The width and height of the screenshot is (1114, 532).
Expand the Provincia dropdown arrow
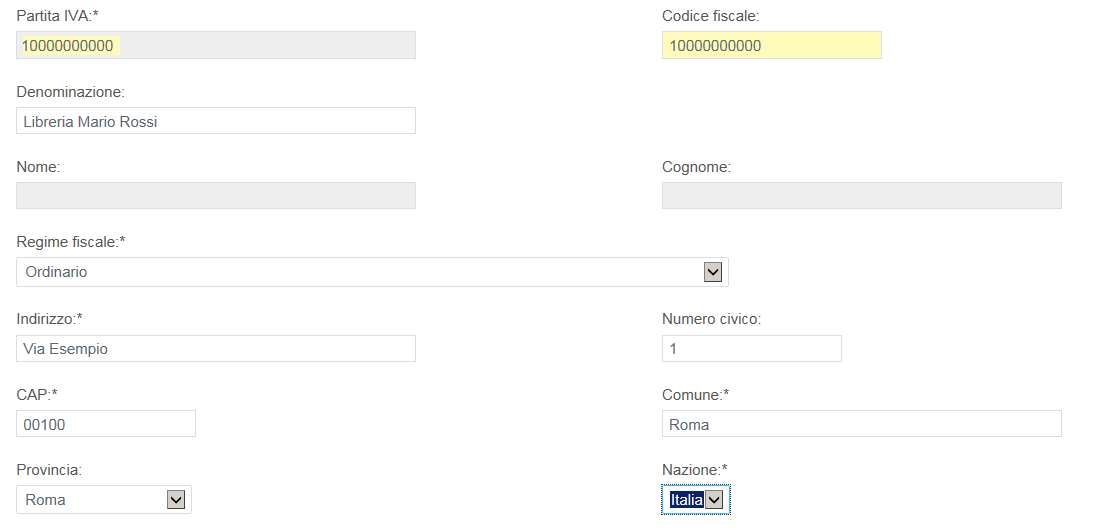pyautogui.click(x=175, y=500)
